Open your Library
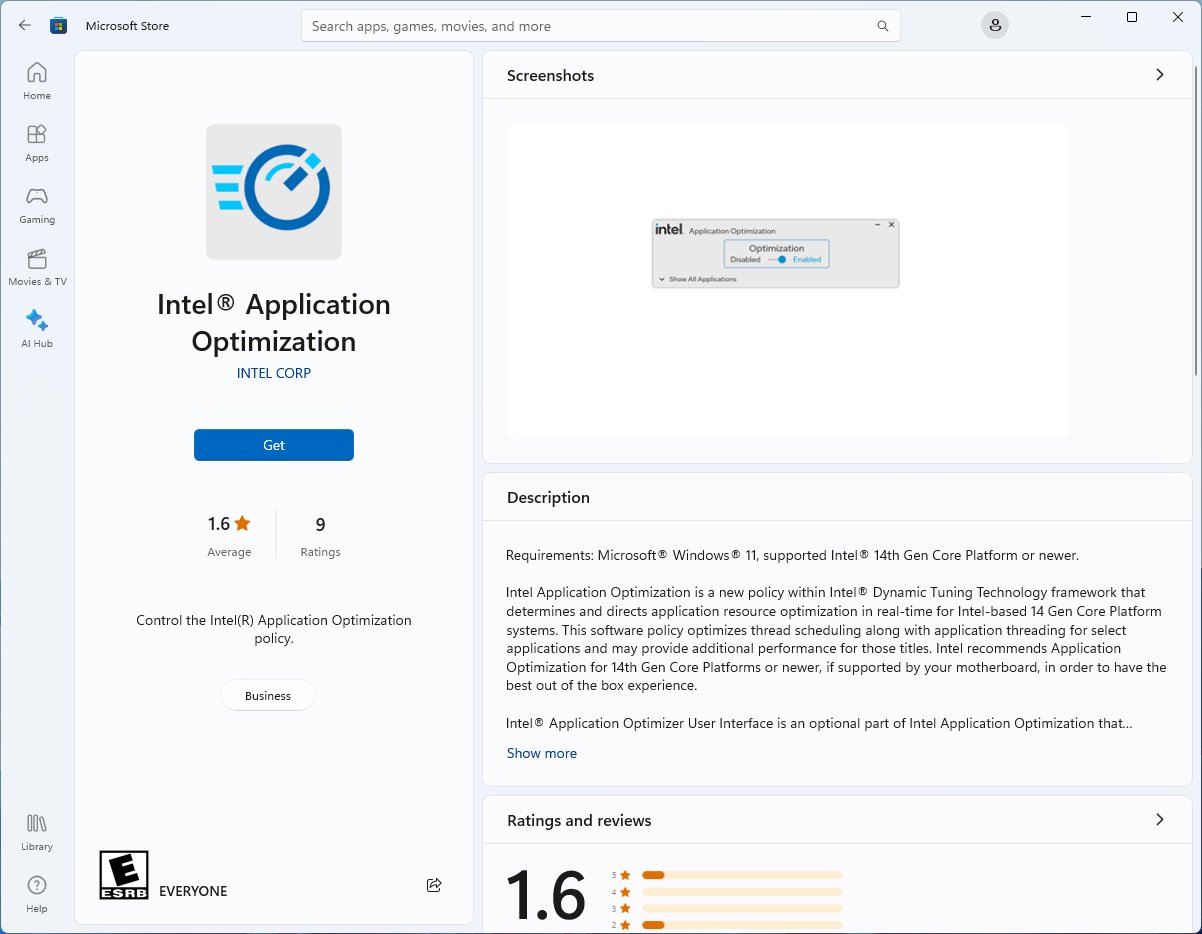 pos(36,831)
